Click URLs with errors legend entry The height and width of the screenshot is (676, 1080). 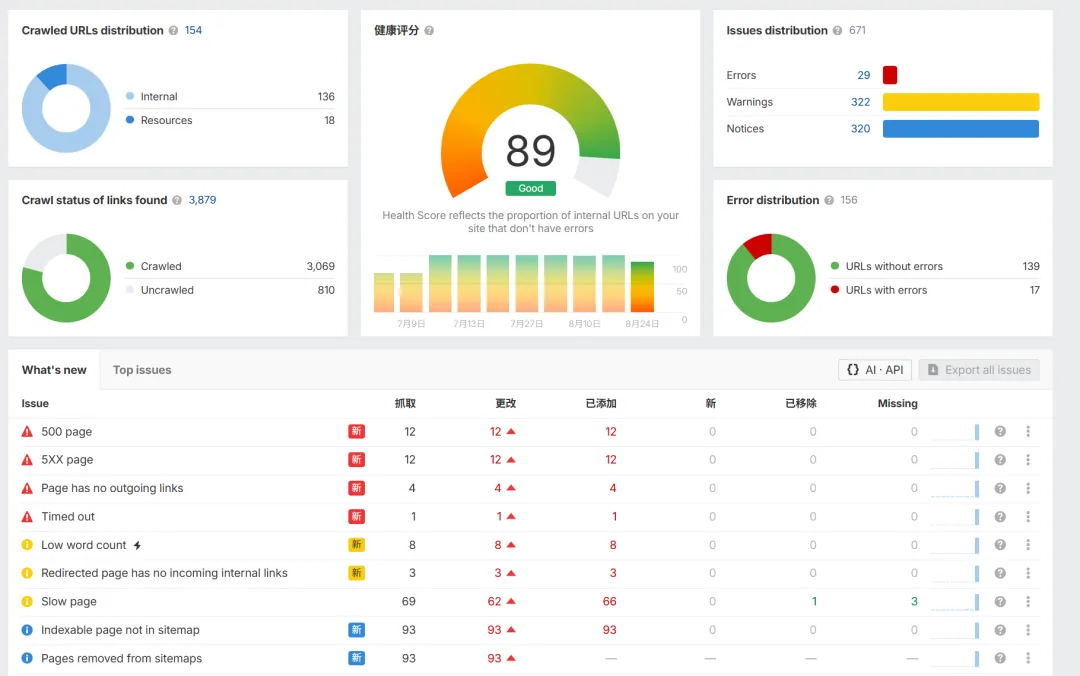[x=935, y=290]
